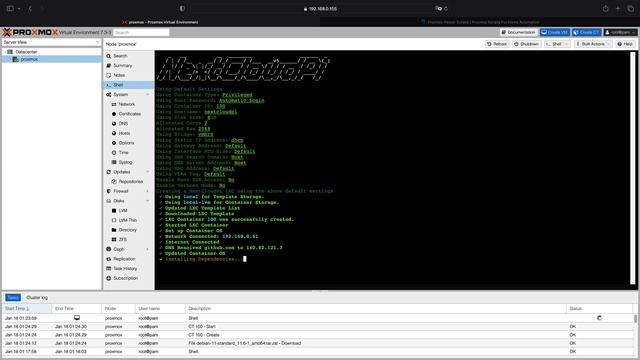Select the CT 100 - Create task row
640x360 pixels.
click(318, 335)
